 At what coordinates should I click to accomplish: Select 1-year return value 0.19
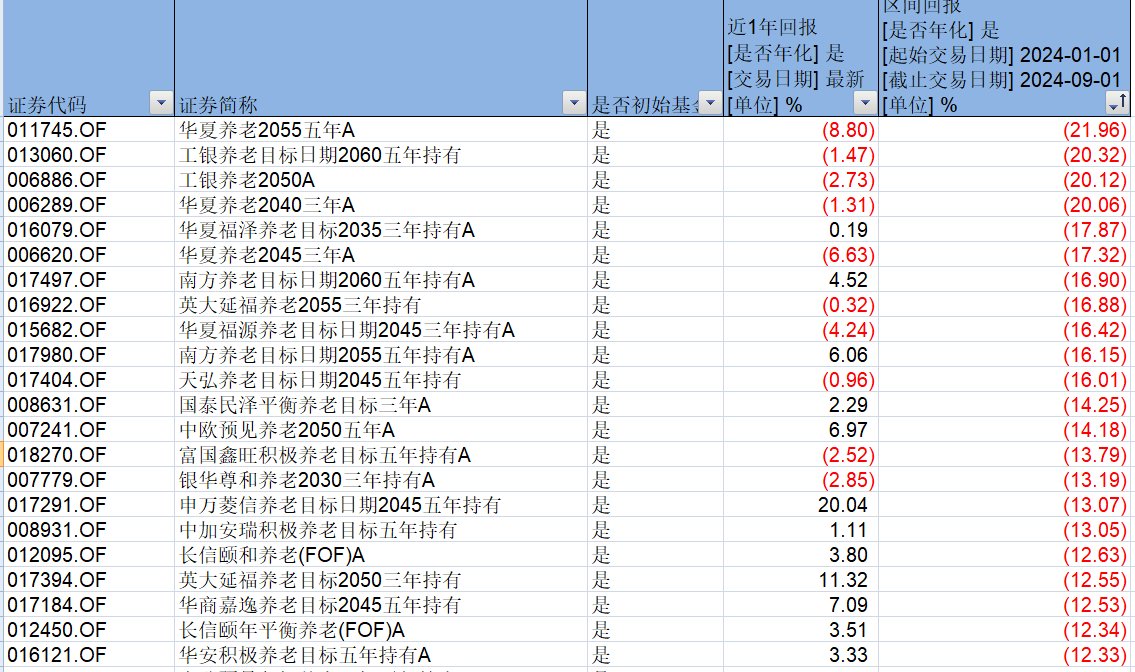point(848,230)
